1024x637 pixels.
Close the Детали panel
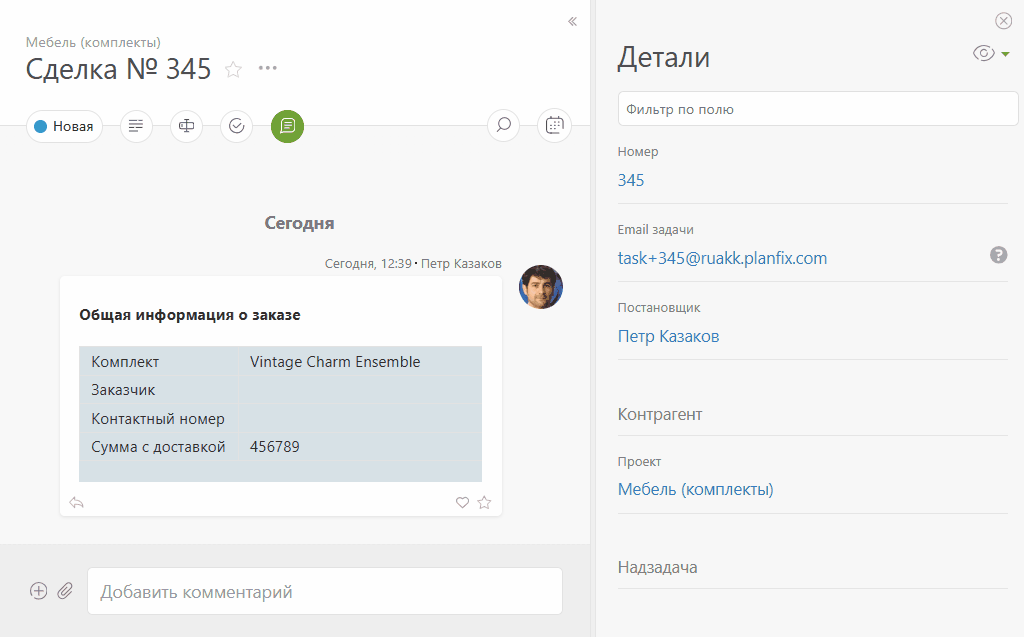point(1003,21)
